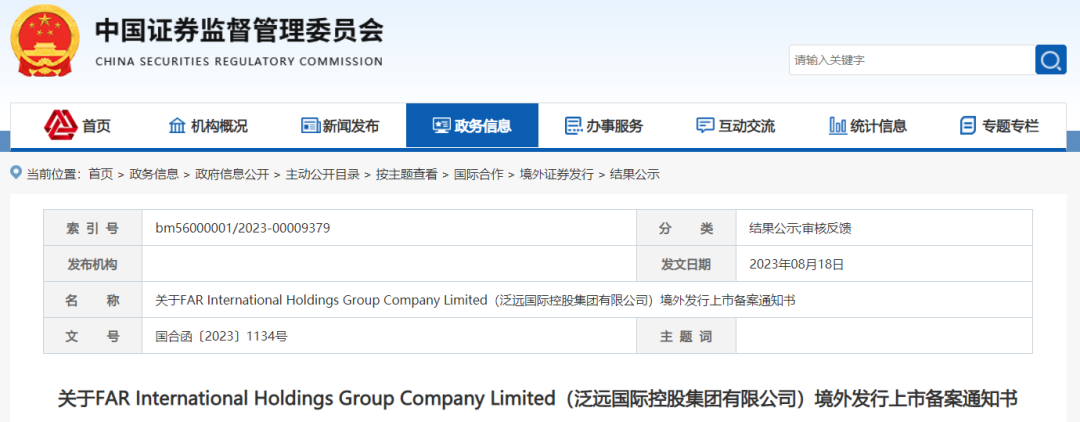
Task: Go to 政务信息 in the breadcrumb
Action: pos(154,175)
